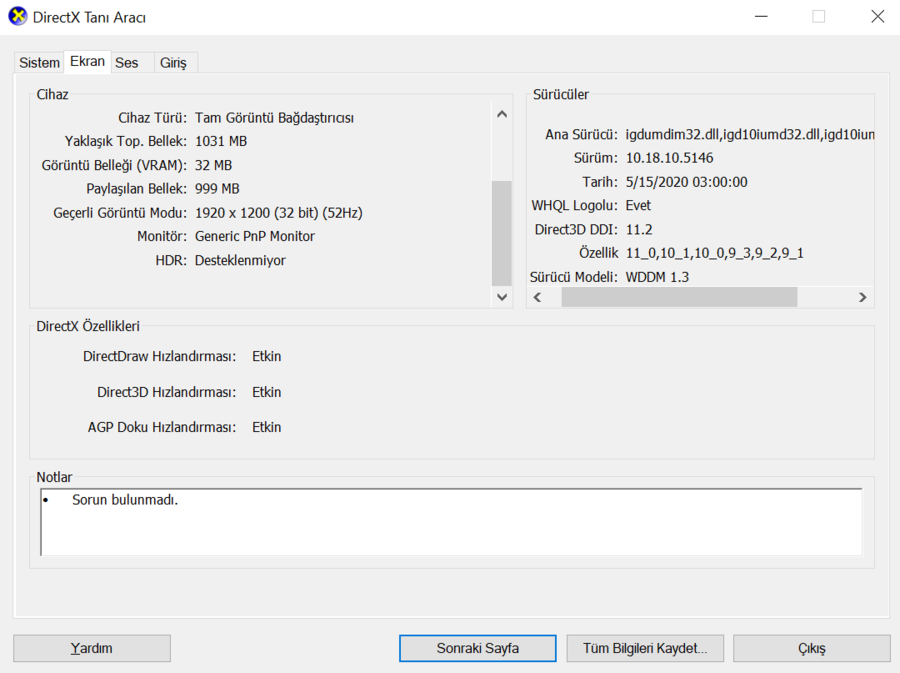The width and height of the screenshot is (900, 673).
Task: Click the Çıkış button
Action: pyautogui.click(x=812, y=648)
